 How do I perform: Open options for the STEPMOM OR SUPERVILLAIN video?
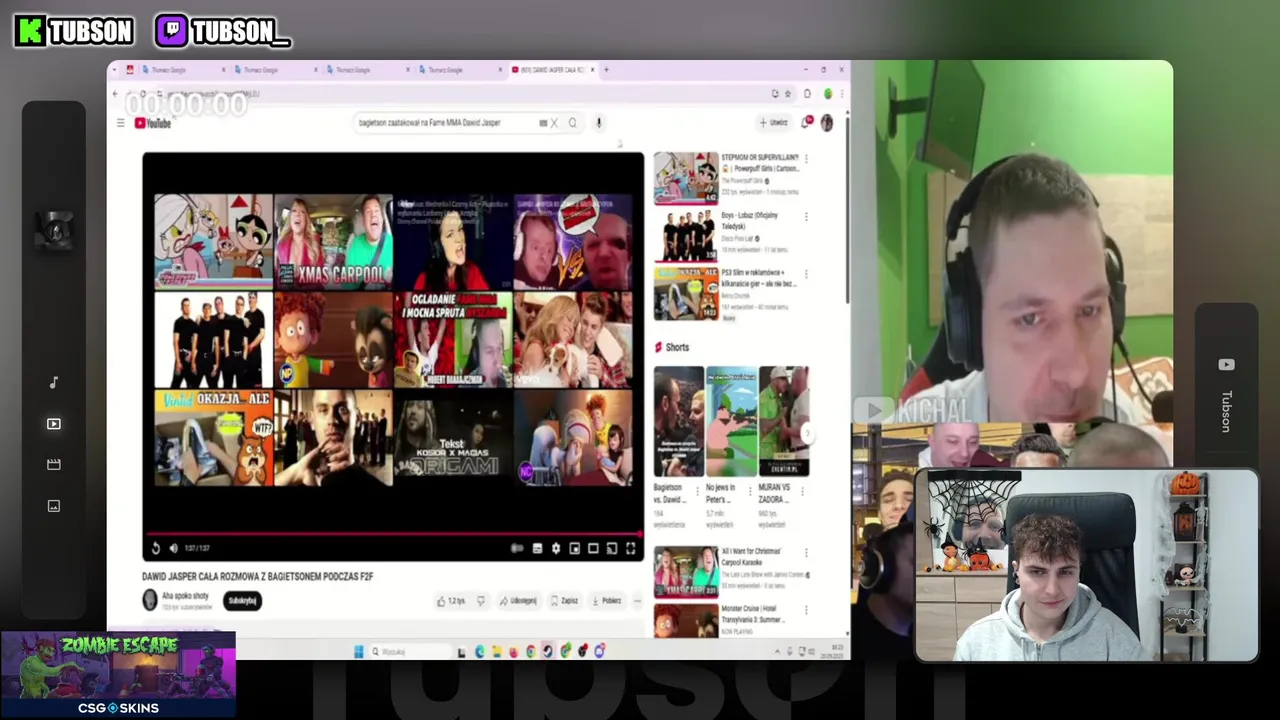click(806, 159)
